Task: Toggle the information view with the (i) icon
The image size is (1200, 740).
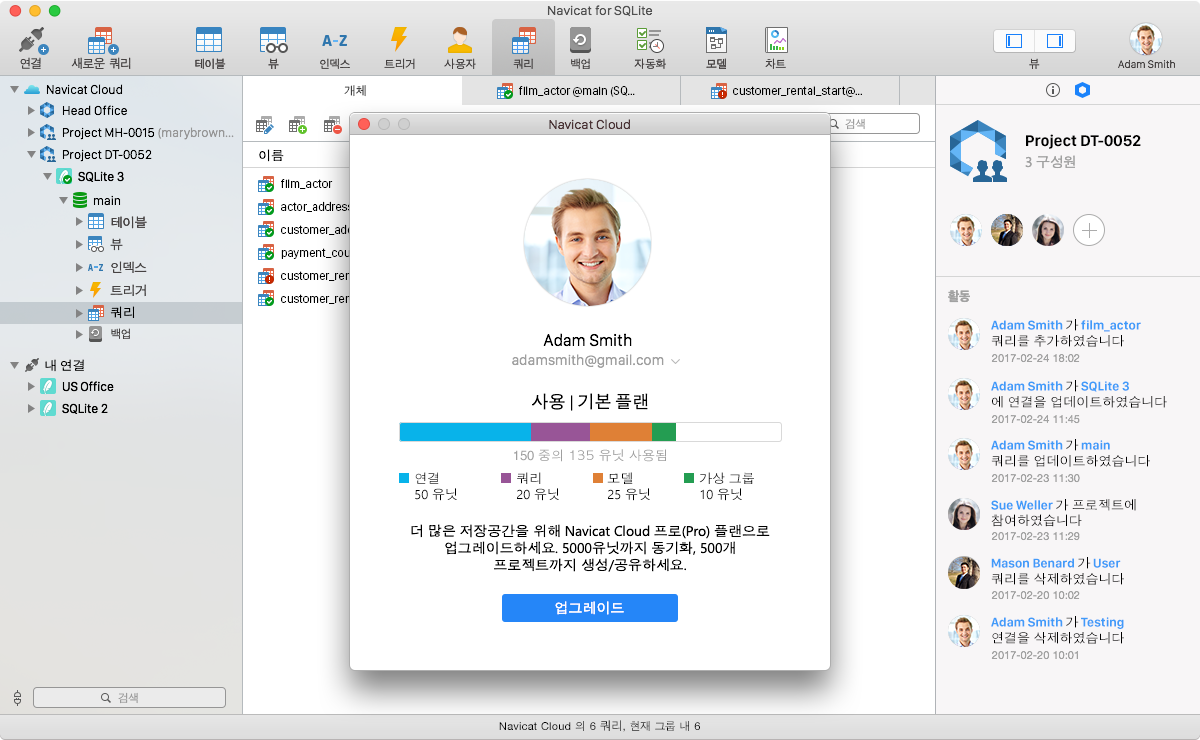Action: (1052, 89)
